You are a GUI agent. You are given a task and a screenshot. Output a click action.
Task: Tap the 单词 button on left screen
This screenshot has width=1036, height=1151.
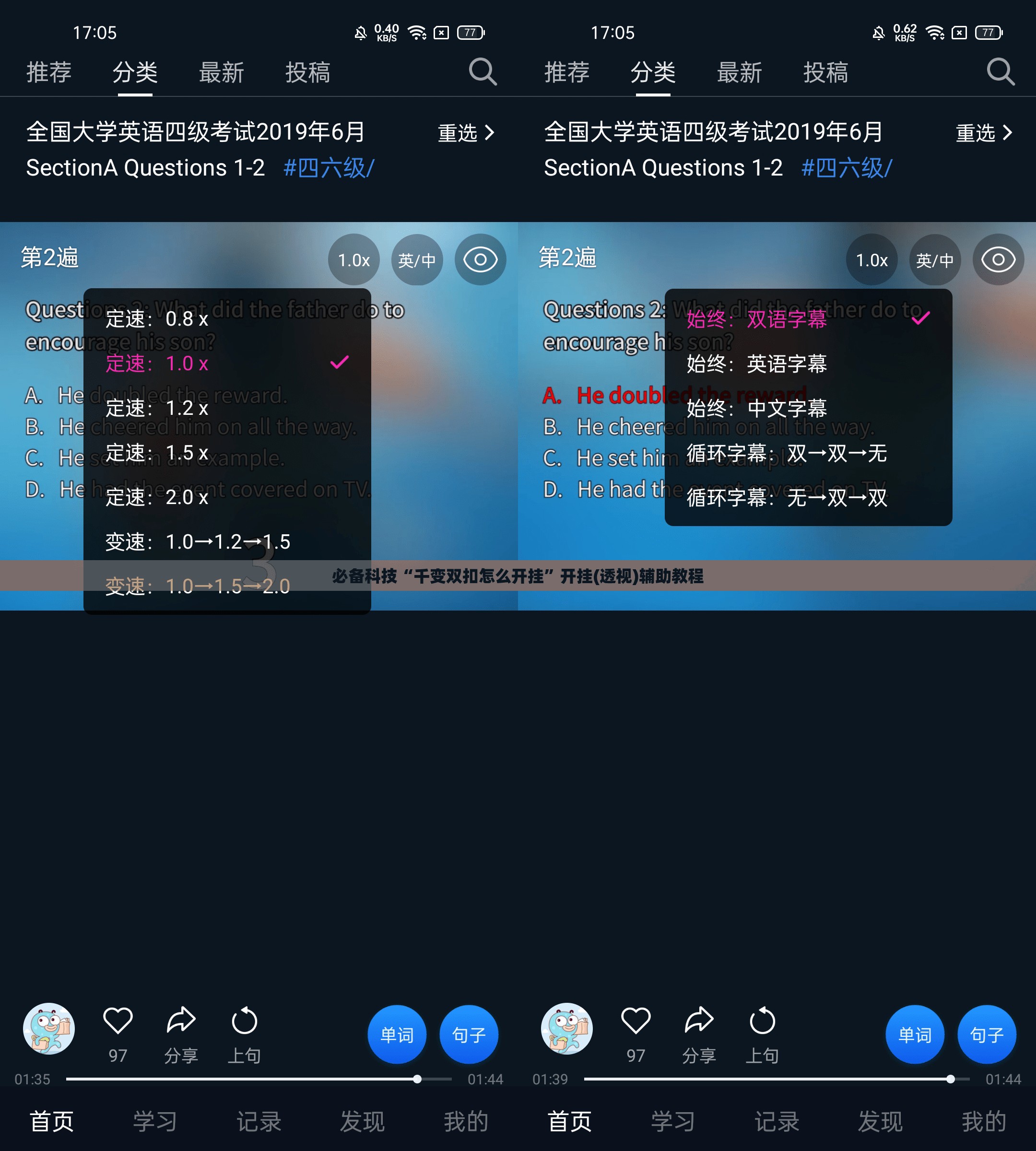pos(397,1034)
